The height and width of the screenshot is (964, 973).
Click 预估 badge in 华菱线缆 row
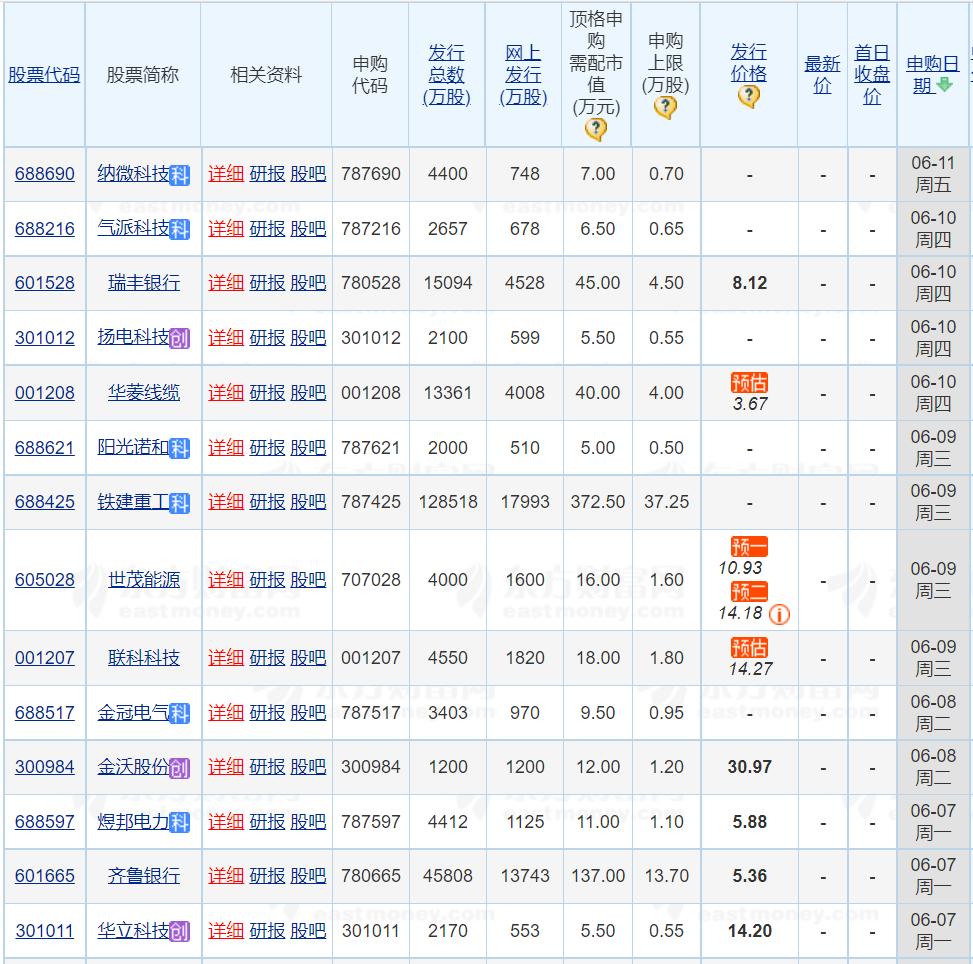tap(750, 382)
